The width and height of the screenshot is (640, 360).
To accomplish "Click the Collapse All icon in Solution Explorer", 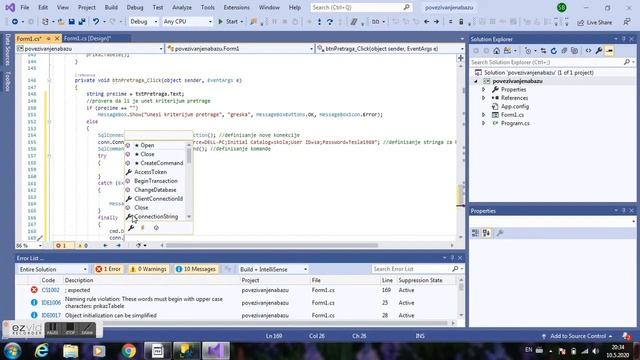I will pos(564,51).
